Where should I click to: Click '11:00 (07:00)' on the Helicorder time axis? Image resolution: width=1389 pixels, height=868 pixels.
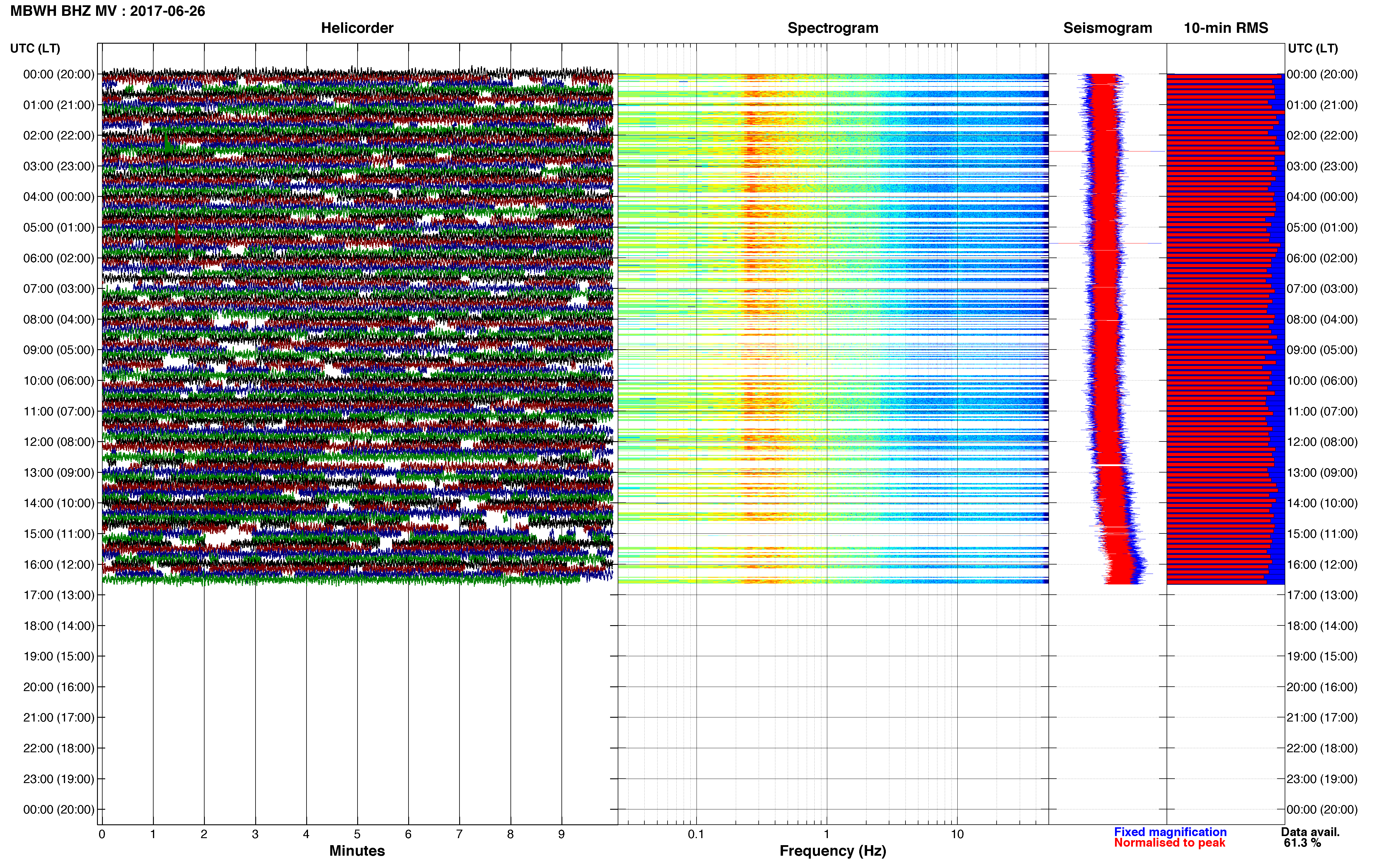tap(59, 412)
